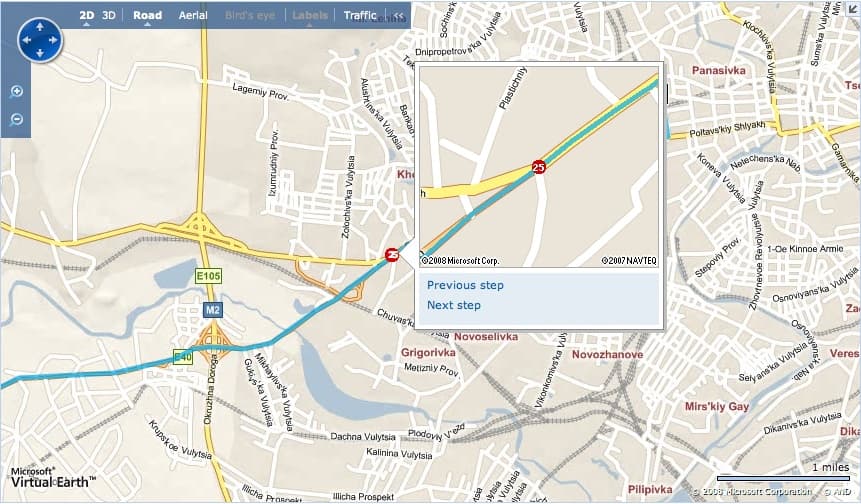Pan map right with compass arrow

pos(53,40)
